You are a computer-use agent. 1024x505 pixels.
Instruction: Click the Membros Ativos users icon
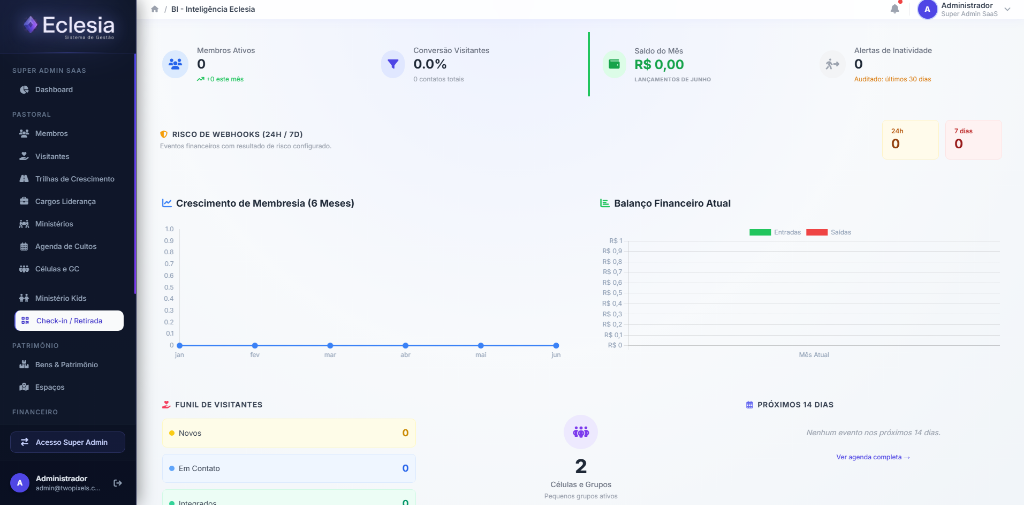175,64
